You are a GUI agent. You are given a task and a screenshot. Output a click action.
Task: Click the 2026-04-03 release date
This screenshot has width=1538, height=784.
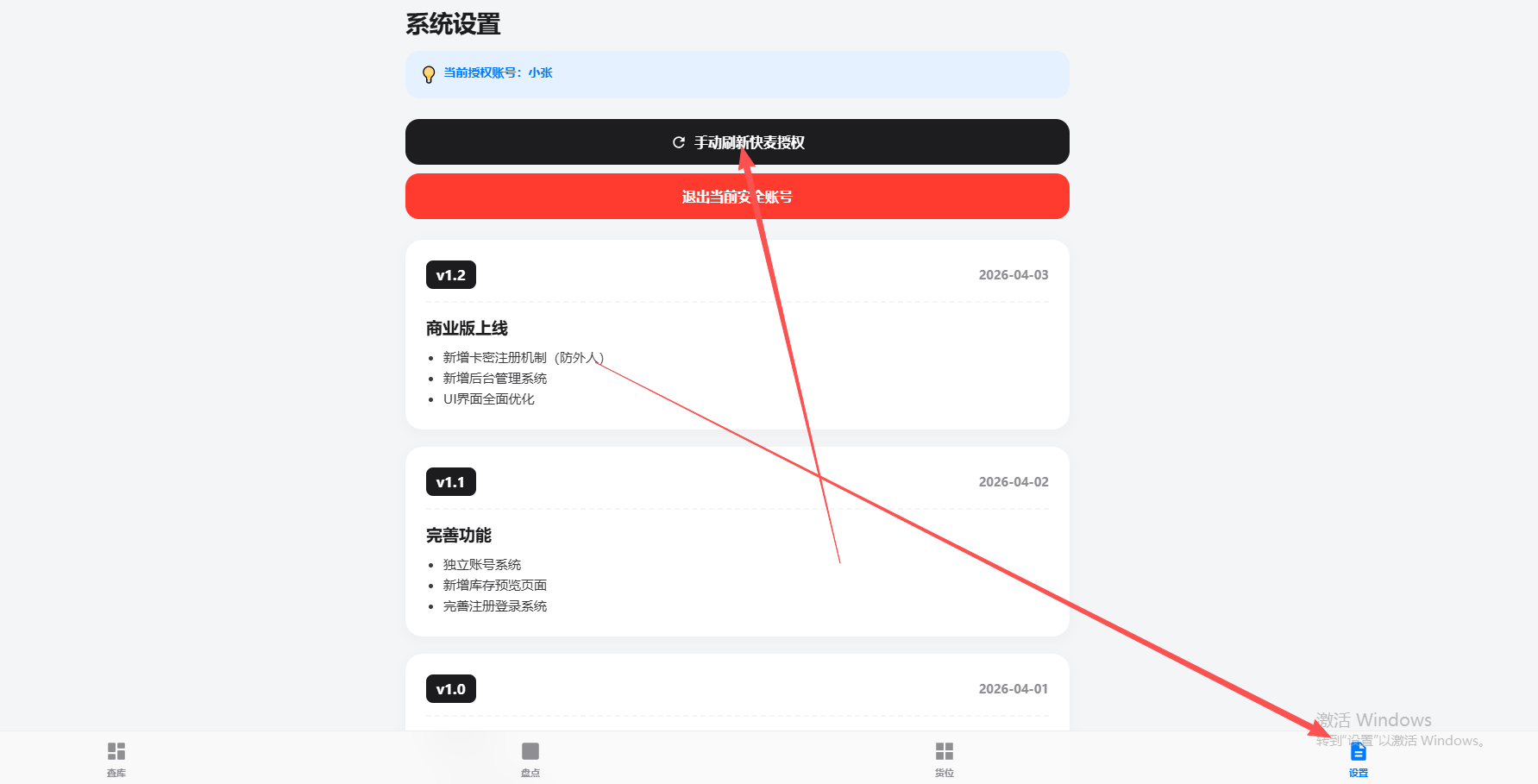pos(1014,275)
